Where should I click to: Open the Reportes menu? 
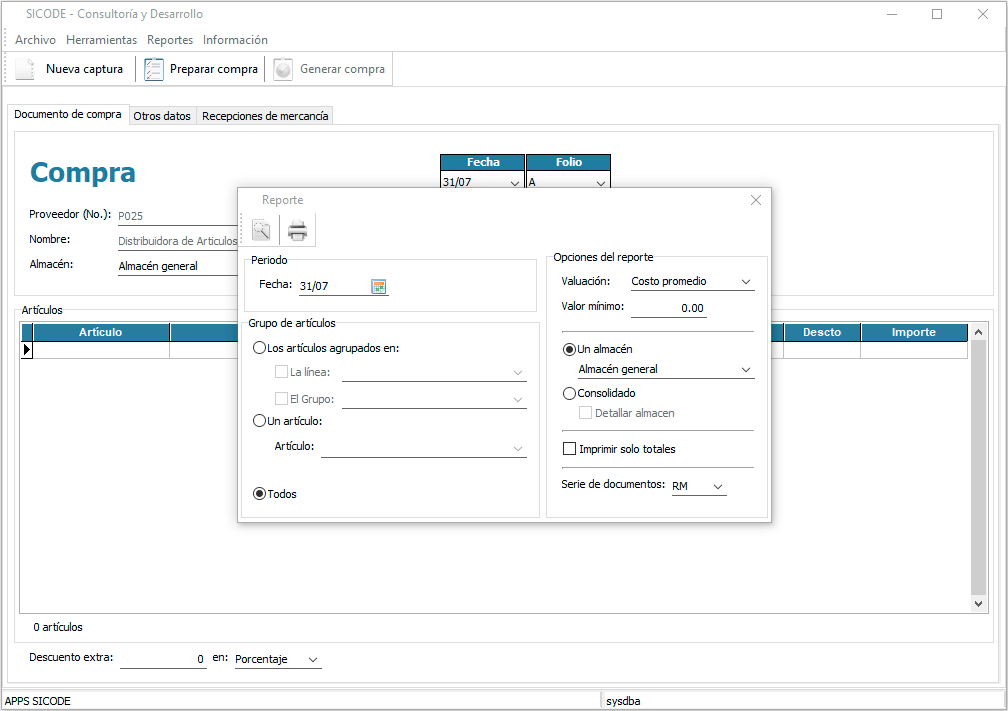(x=170, y=40)
